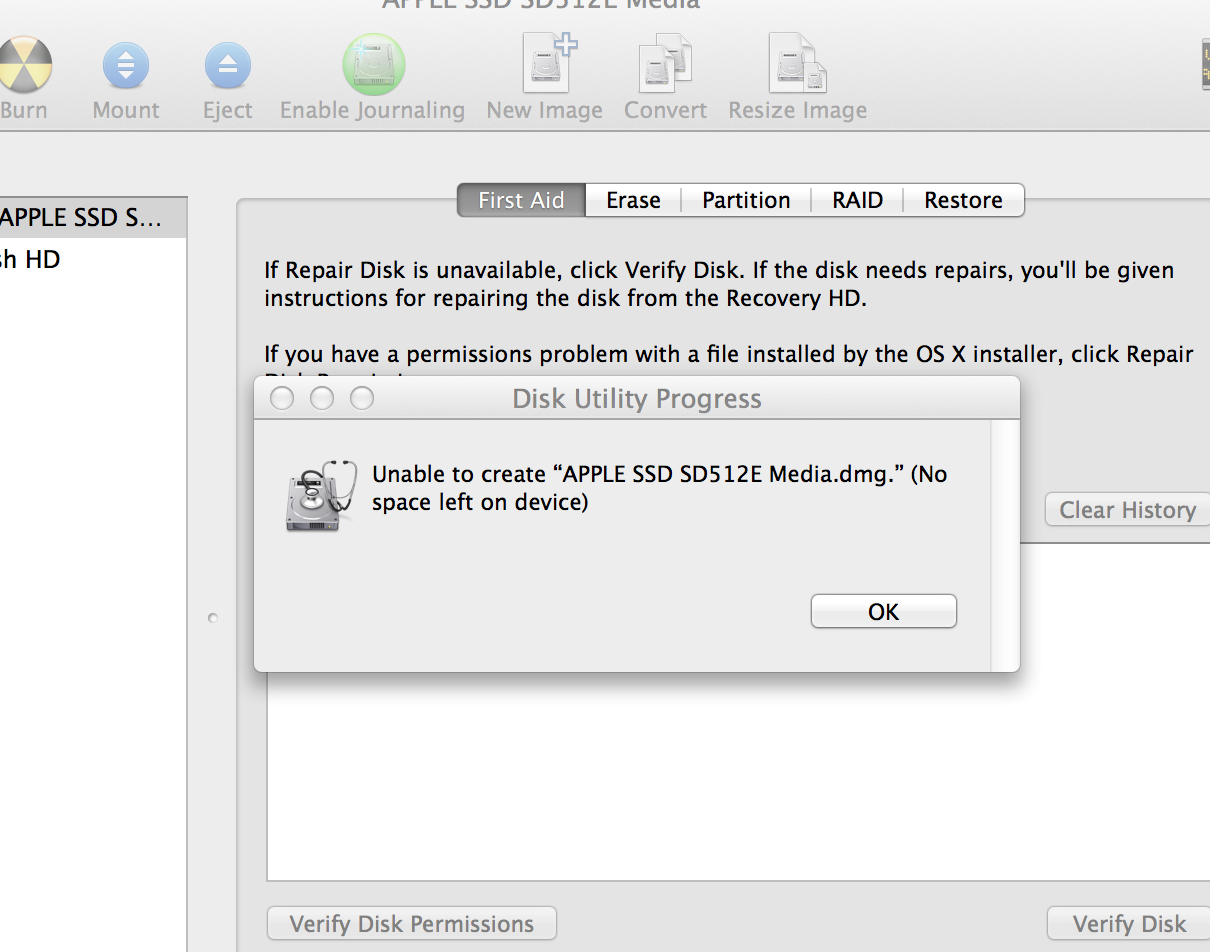Select APPLE SSD disk in the sidebar
This screenshot has height=952, width=1210.
pos(93,217)
